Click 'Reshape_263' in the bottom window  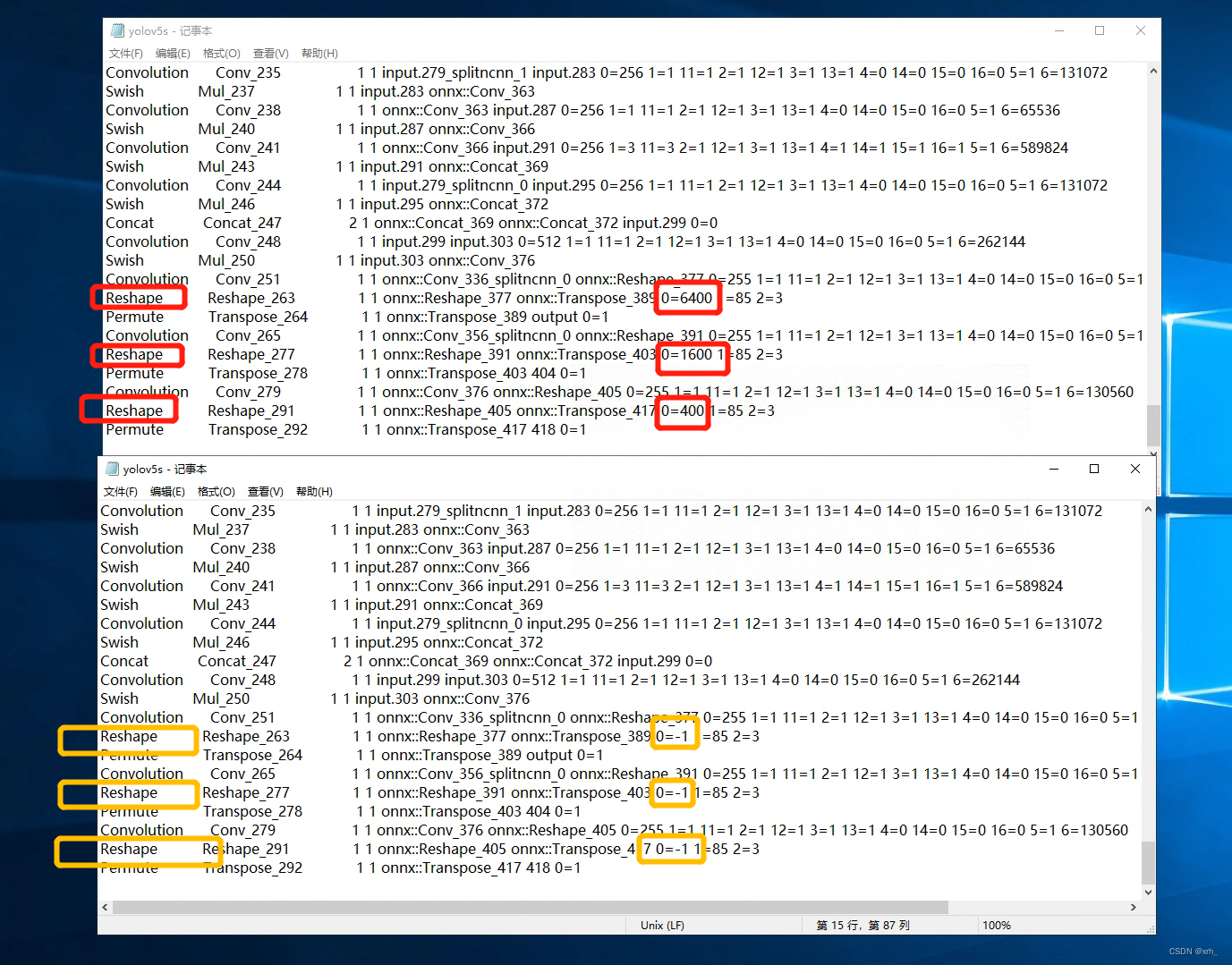tap(246, 736)
